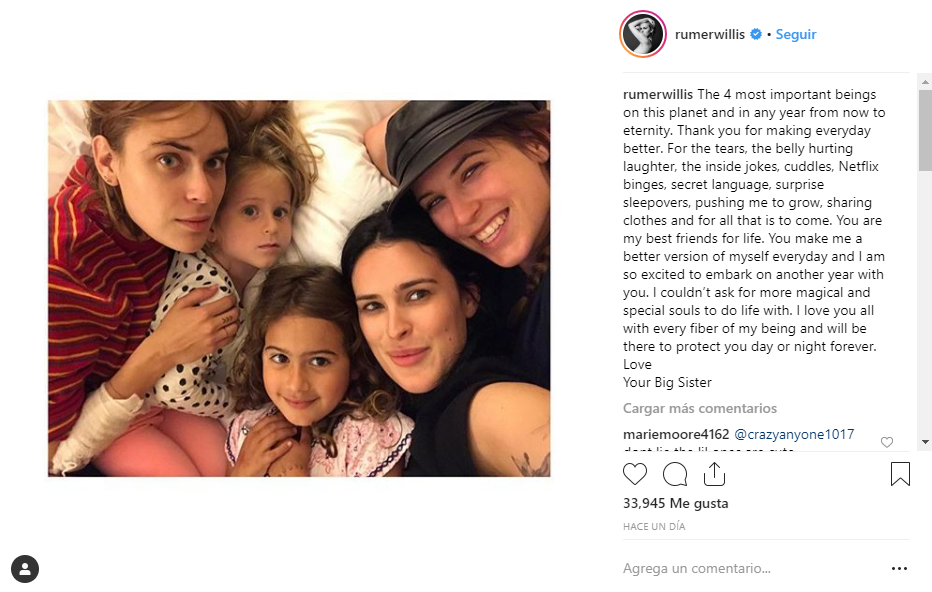Open the comment speech bubble icon
The width and height of the screenshot is (932, 592).
coord(675,474)
